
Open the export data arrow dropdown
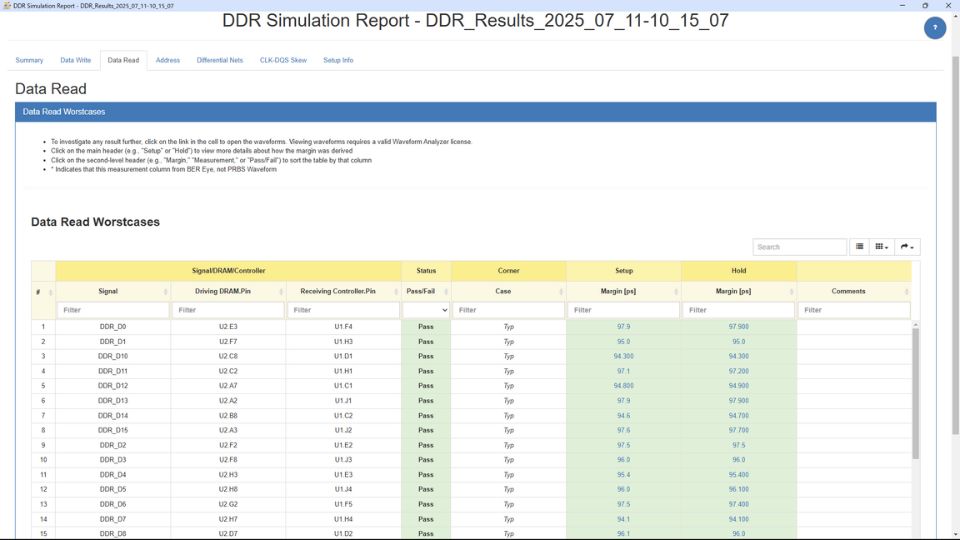907,247
